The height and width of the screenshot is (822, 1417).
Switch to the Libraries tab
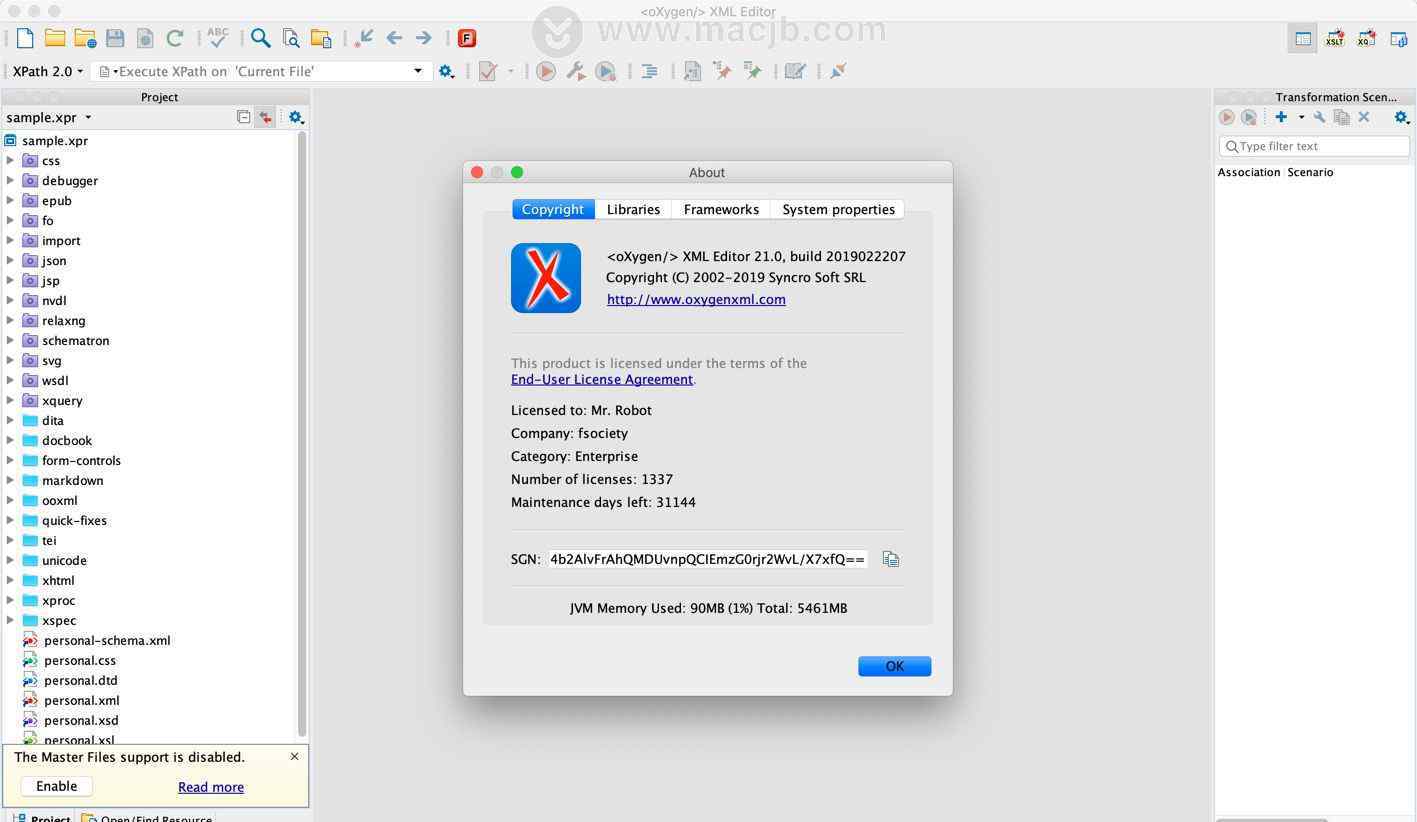[x=633, y=209]
